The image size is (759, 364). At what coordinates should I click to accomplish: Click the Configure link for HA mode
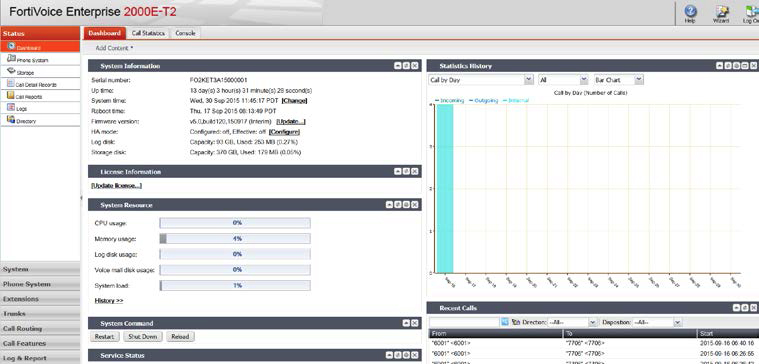pos(285,132)
